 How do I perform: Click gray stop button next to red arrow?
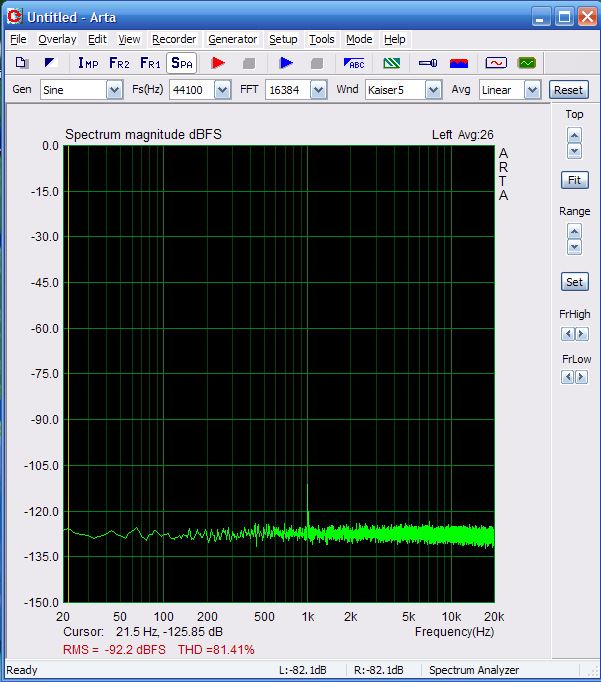coord(249,64)
